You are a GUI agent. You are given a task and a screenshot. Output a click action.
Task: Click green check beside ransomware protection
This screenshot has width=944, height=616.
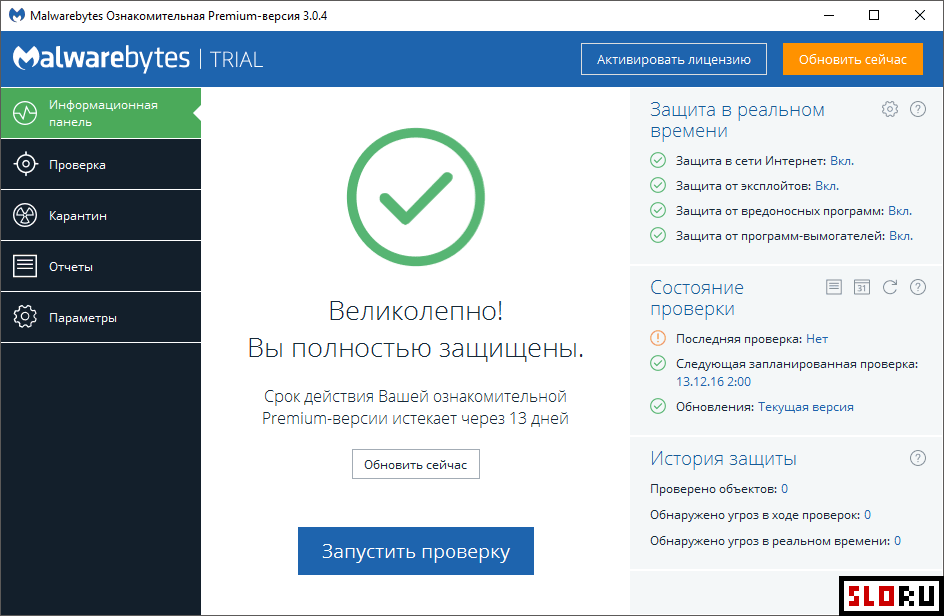click(658, 235)
